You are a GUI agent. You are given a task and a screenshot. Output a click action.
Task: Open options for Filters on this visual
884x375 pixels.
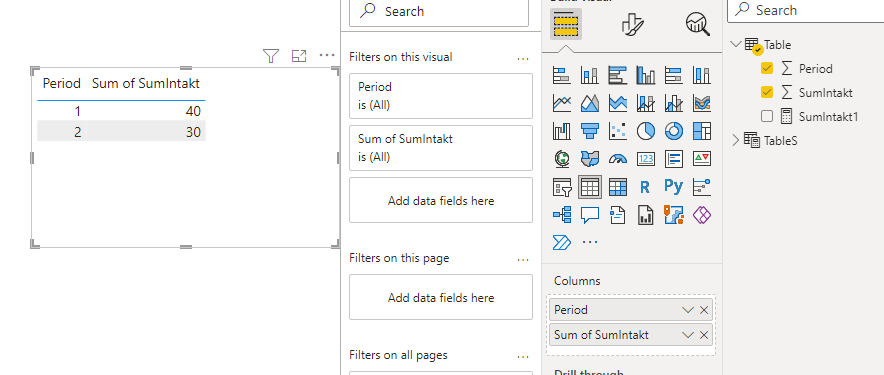[523, 58]
